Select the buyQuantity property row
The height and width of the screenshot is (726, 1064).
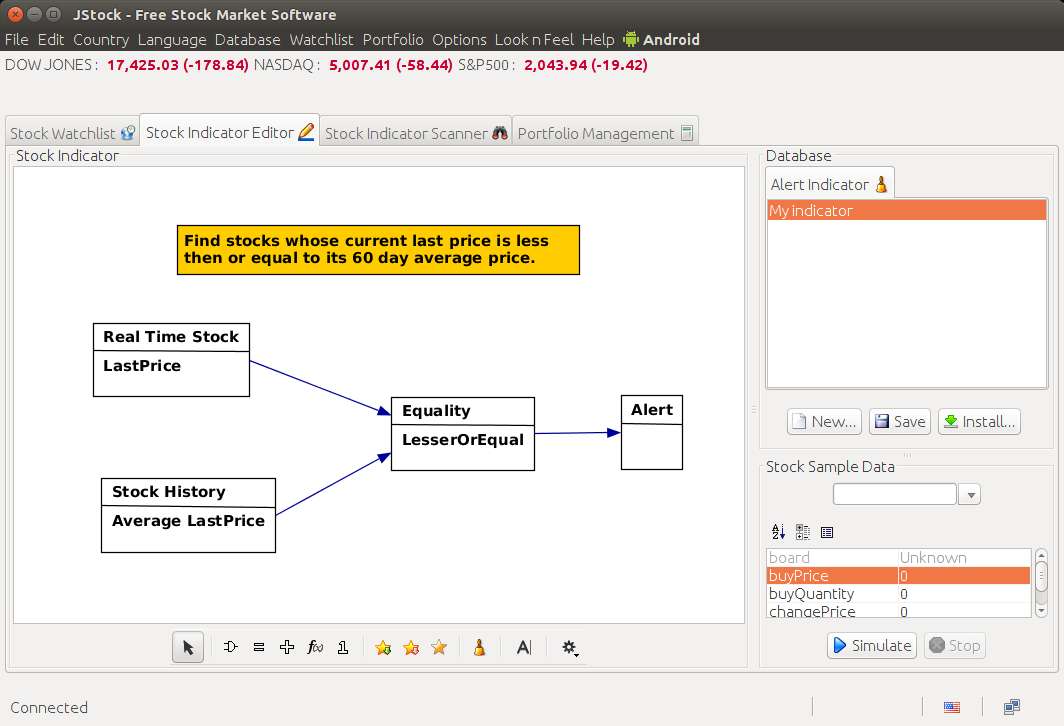pyautogui.click(x=898, y=594)
